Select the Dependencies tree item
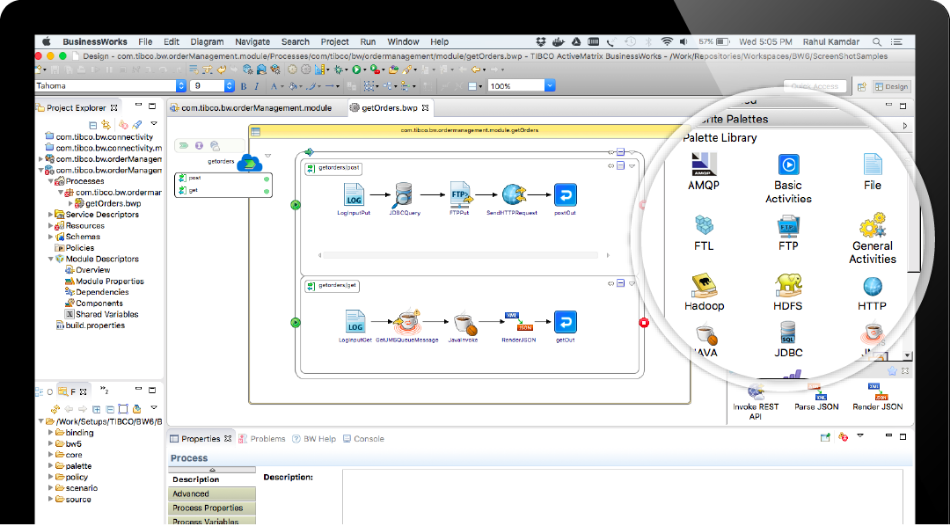The image size is (950, 525). [x=97, y=292]
